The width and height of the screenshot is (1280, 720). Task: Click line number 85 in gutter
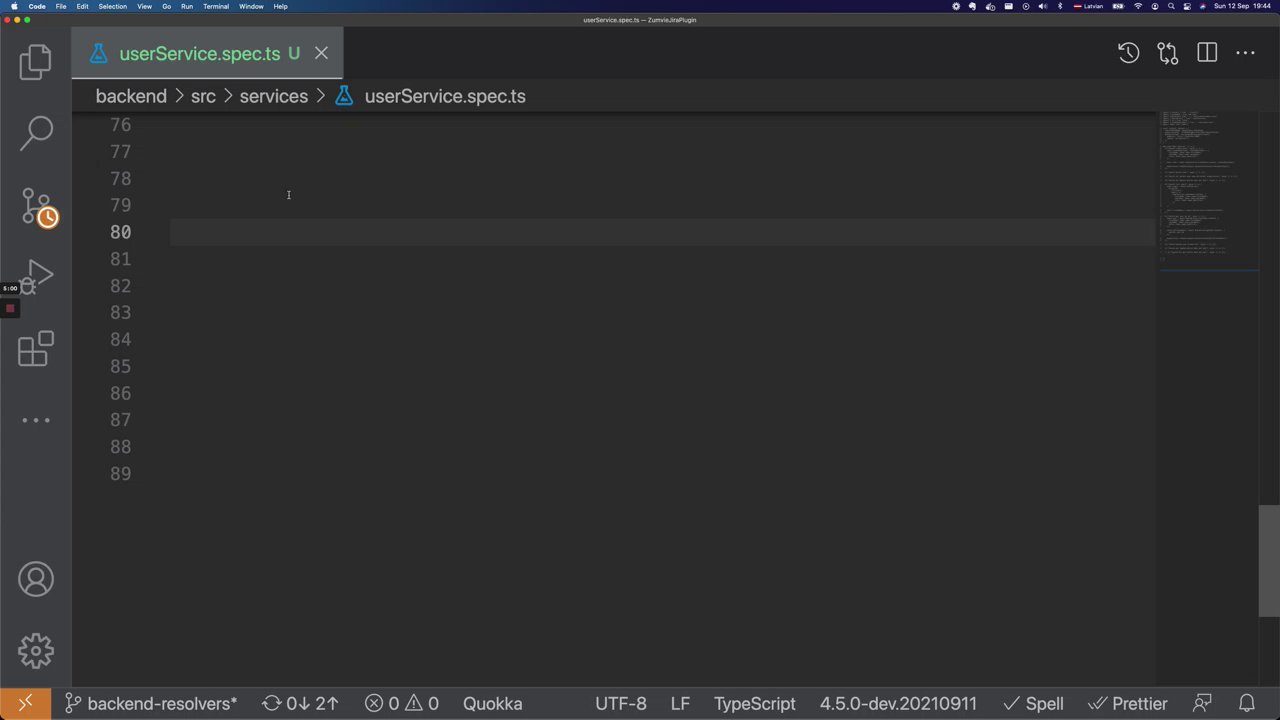tap(121, 366)
